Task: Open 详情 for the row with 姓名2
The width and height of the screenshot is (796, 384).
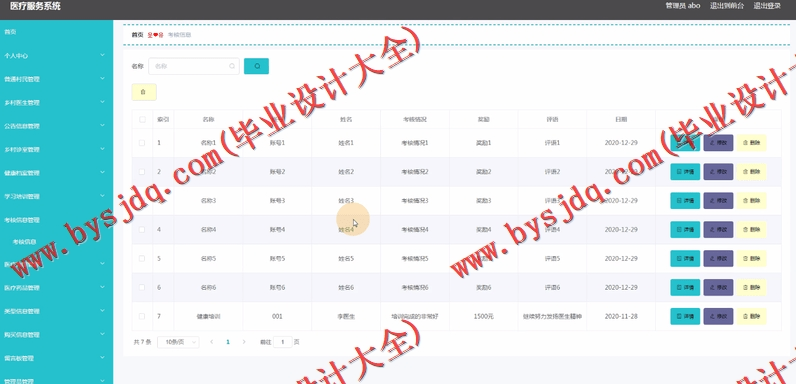Action: (685, 172)
